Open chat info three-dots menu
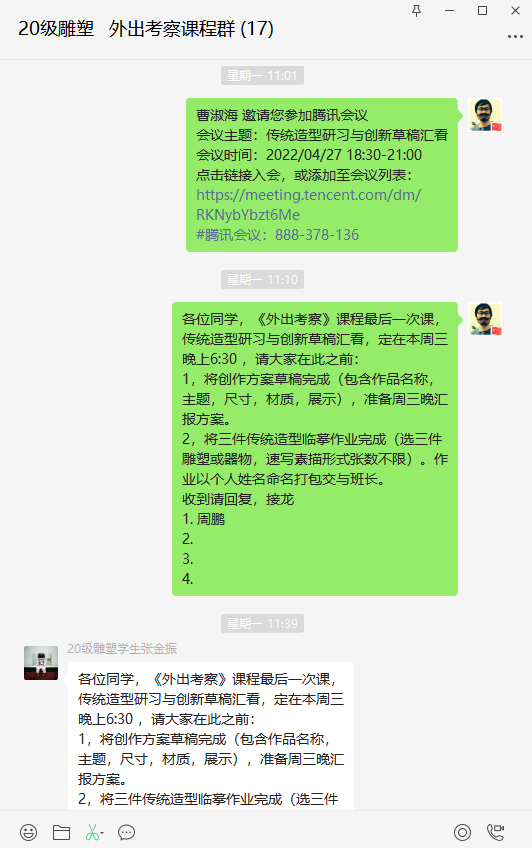This screenshot has width=532, height=848. tap(515, 37)
